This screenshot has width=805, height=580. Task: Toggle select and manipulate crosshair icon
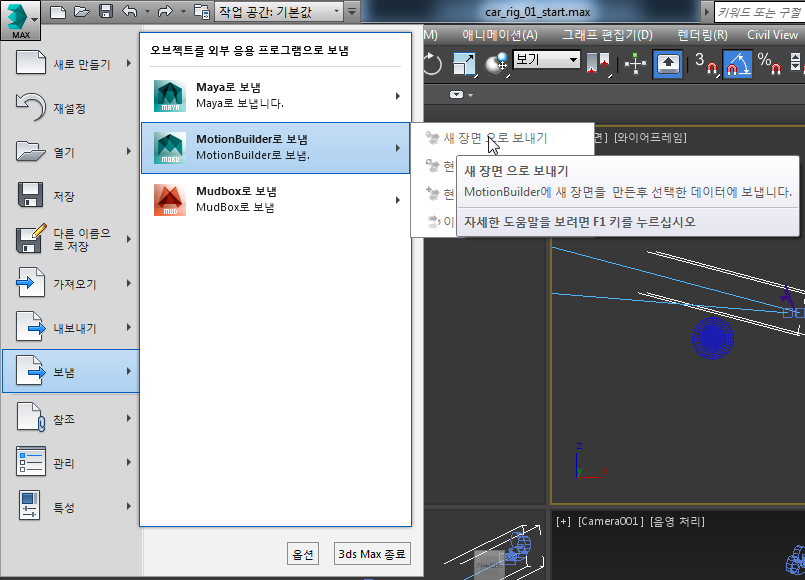click(635, 64)
